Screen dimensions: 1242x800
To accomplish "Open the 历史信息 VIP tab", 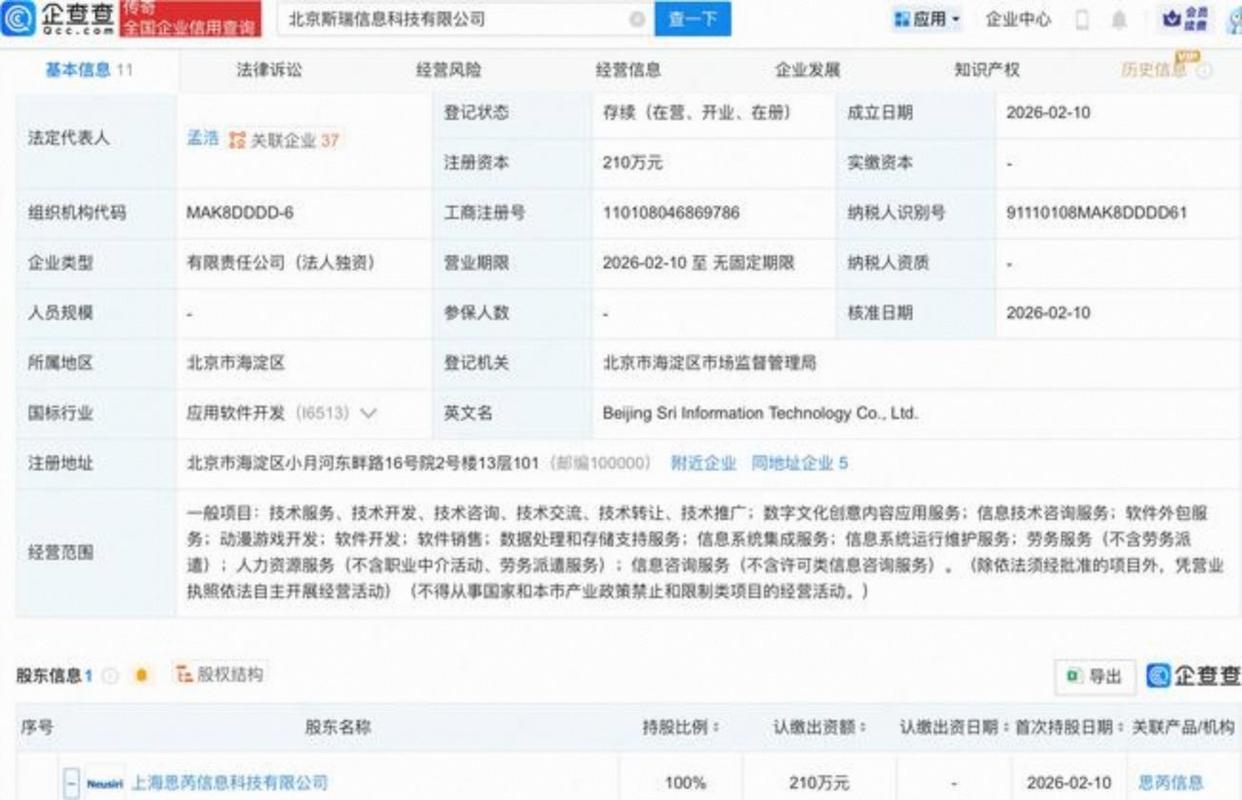I will tap(1155, 70).
